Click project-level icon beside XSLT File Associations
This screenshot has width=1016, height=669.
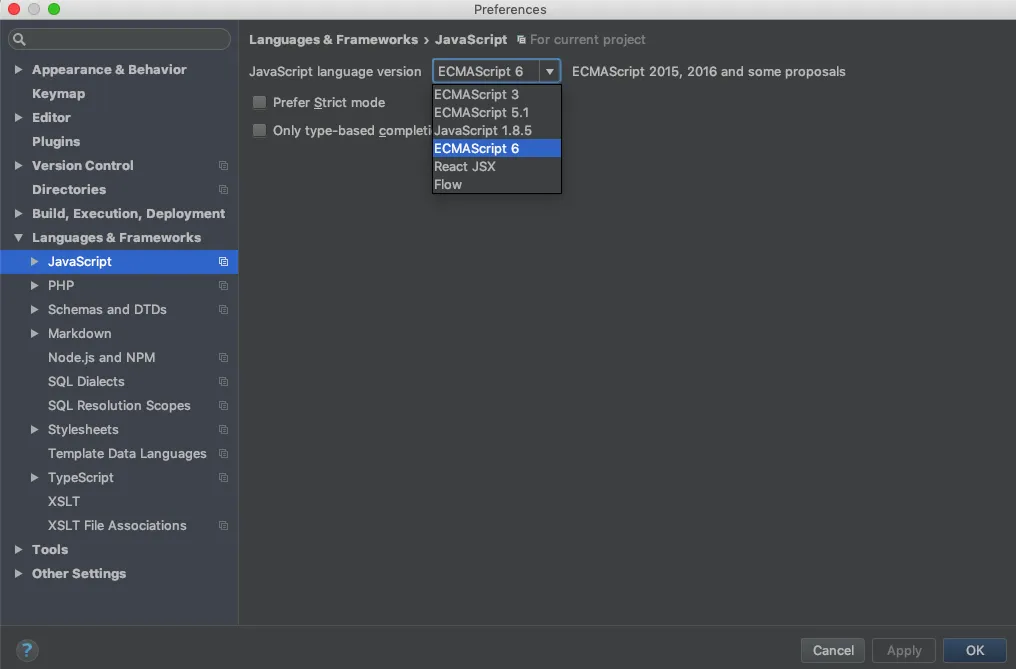click(x=223, y=526)
